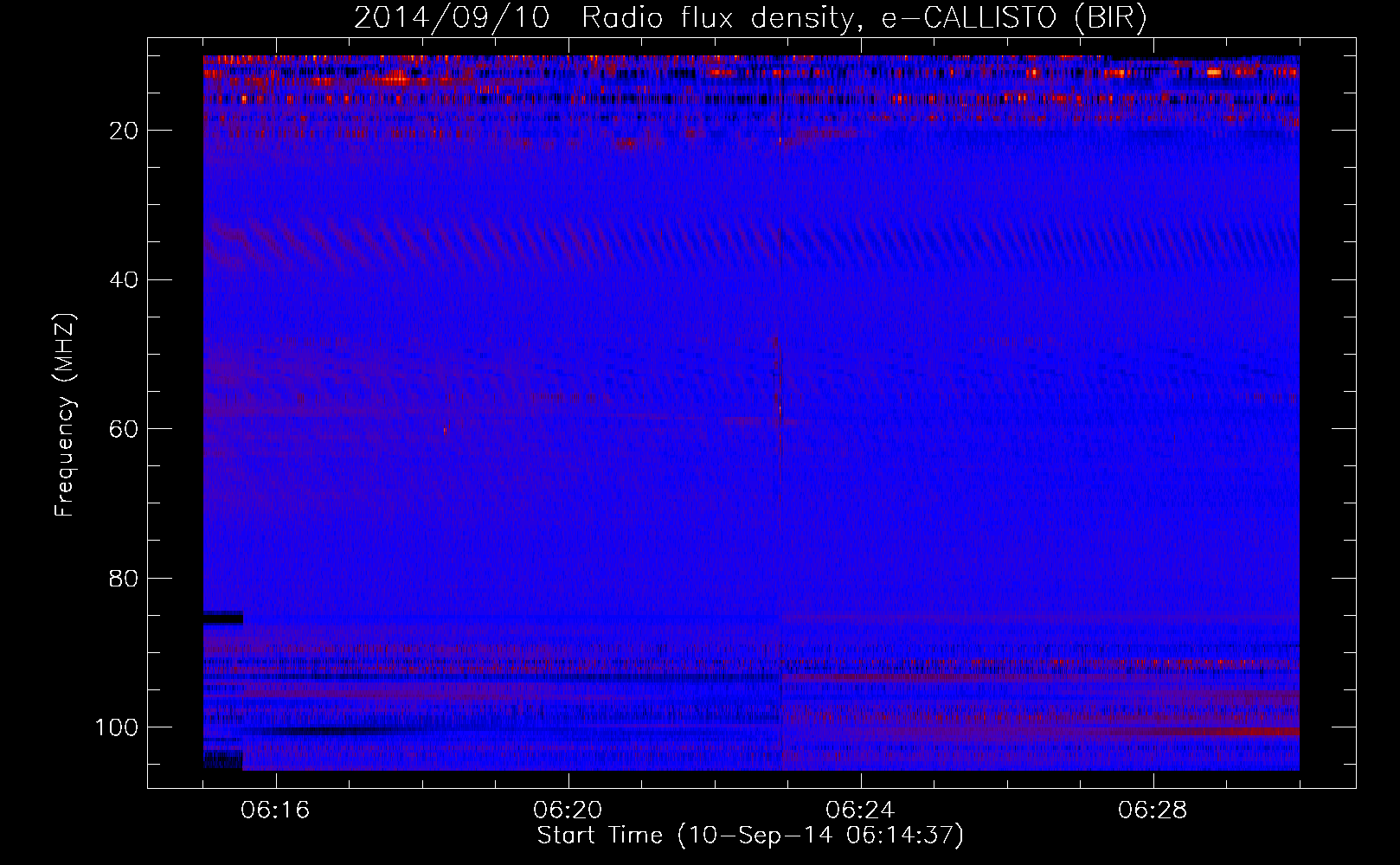Click the 80 MHz frequency tick label
The height and width of the screenshot is (865, 1400).
click(125, 578)
